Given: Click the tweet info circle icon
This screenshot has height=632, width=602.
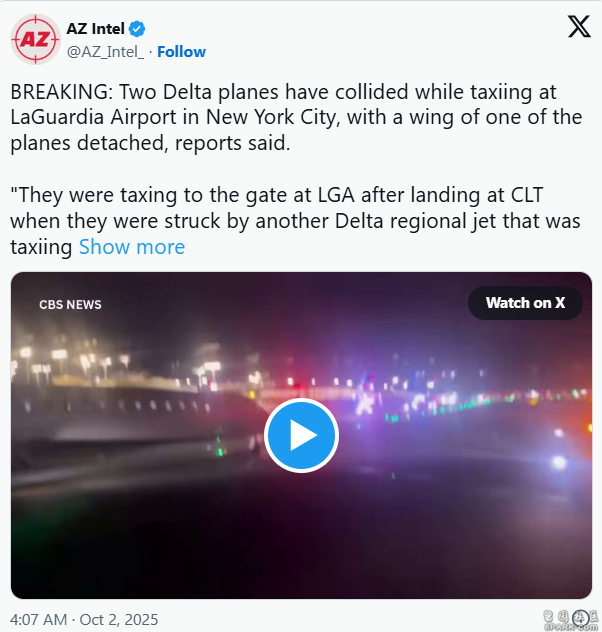Looking at the screenshot, I should (x=581, y=619).
